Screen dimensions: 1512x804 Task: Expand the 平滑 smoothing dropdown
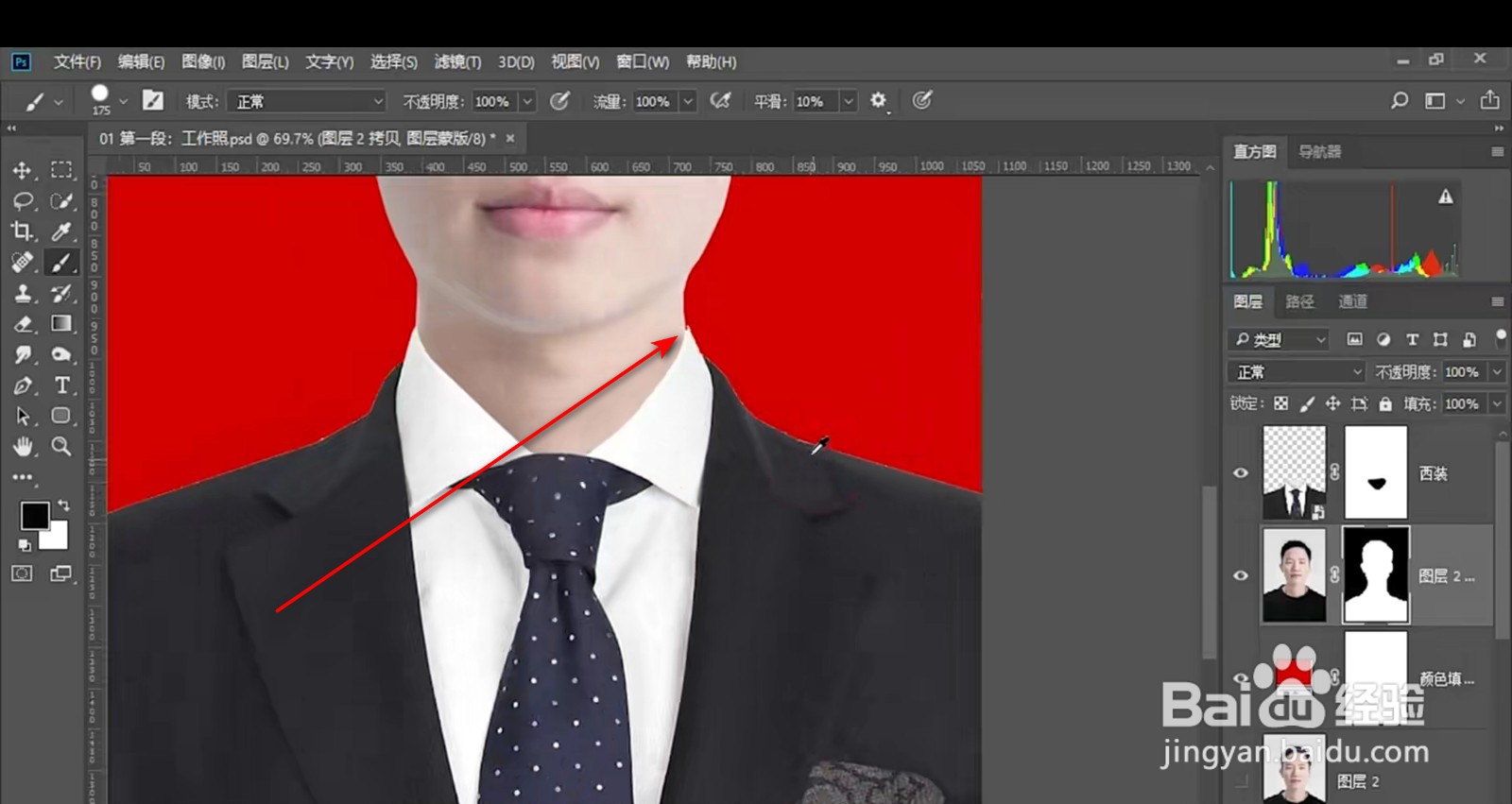point(849,101)
